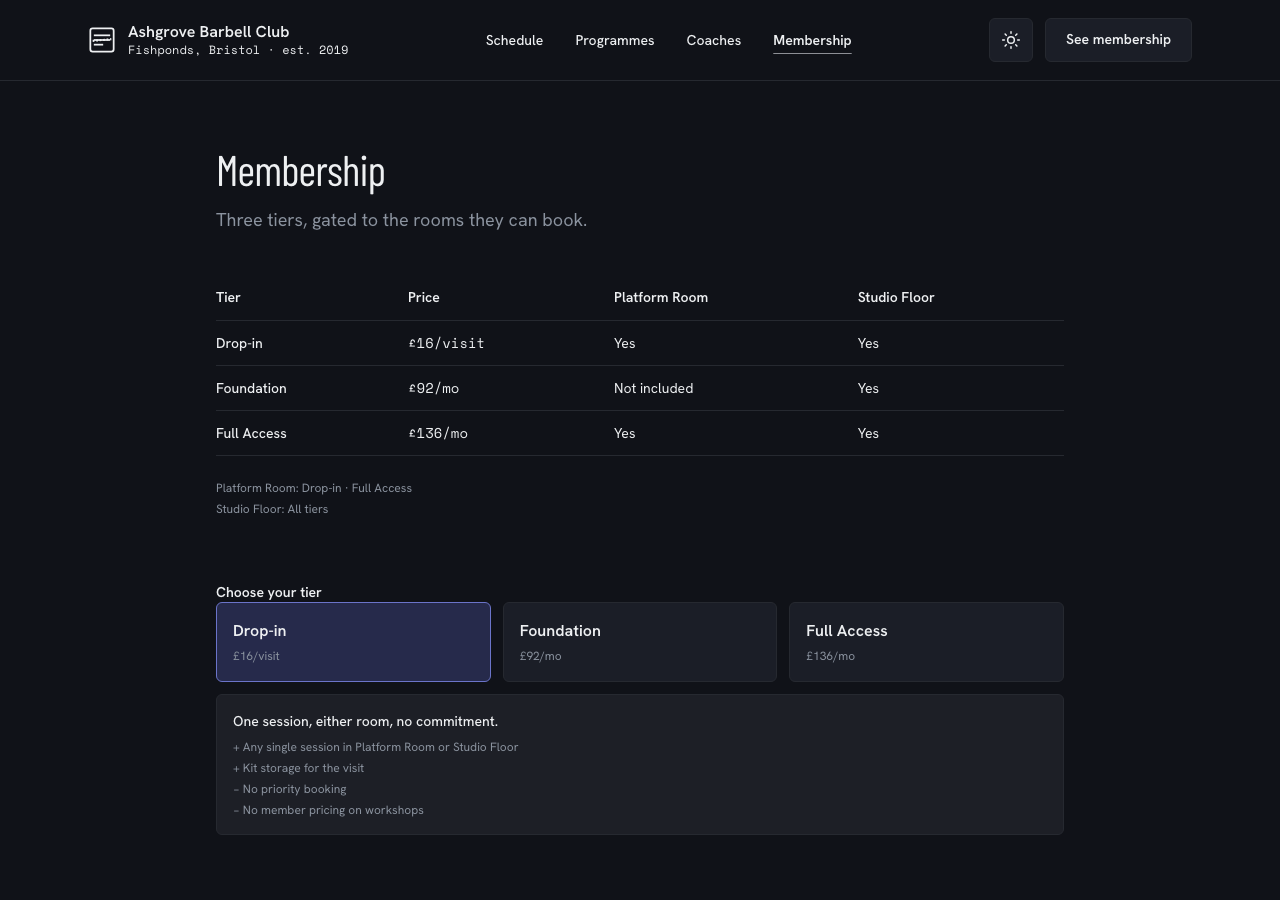Click the 'Not included' Platform Room cell
The height and width of the screenshot is (900, 1280).
pos(653,388)
